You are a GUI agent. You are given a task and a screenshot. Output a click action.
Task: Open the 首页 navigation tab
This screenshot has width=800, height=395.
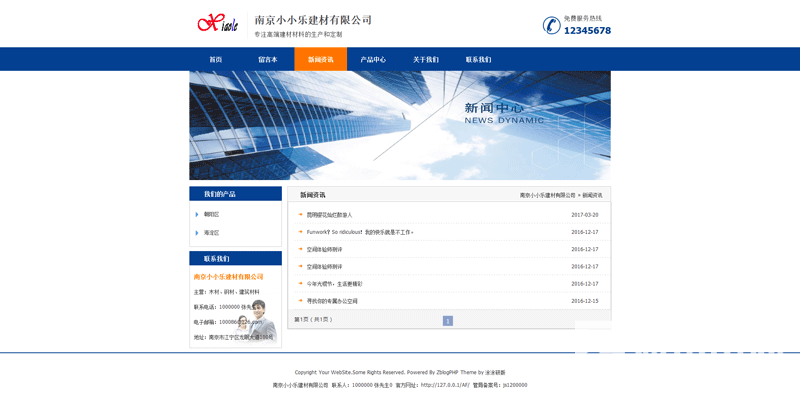[216, 59]
